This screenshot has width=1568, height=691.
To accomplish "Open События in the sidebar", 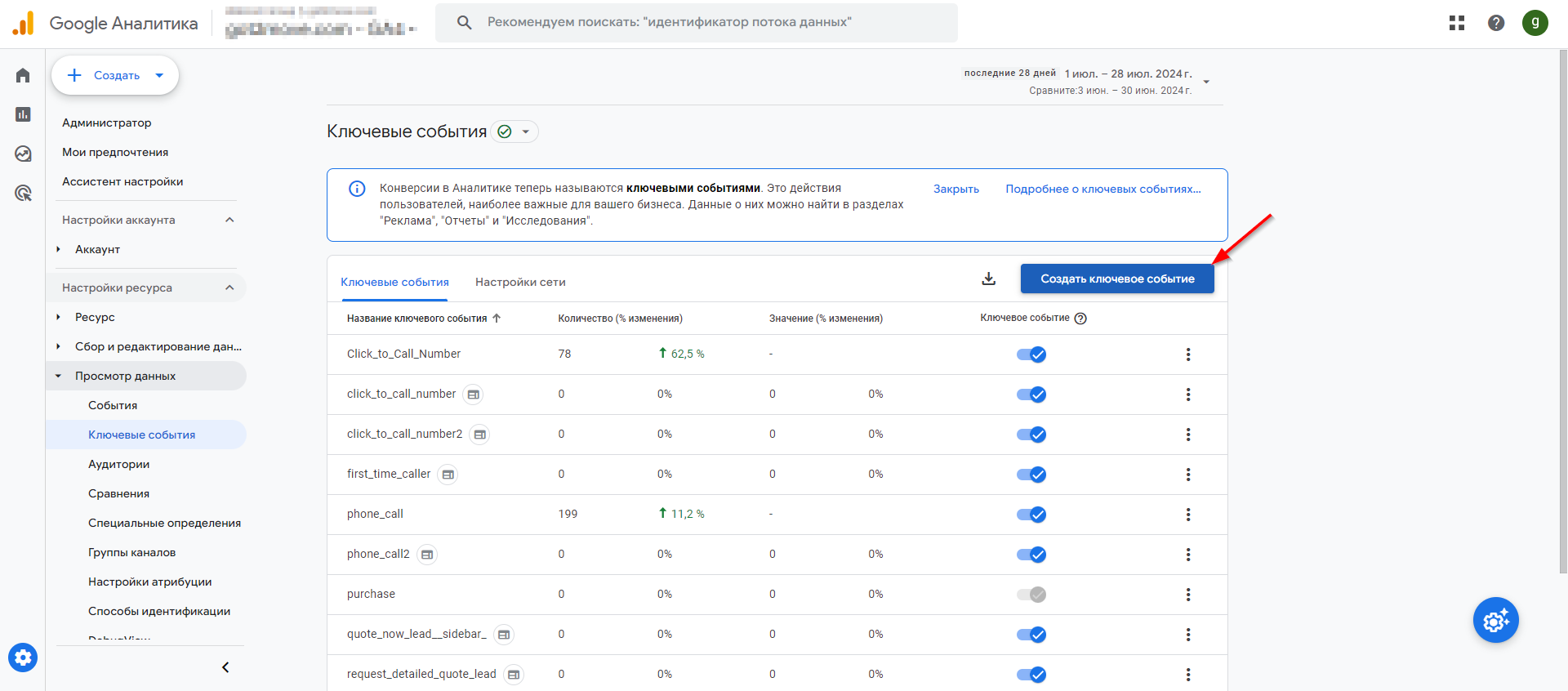I will click(113, 405).
